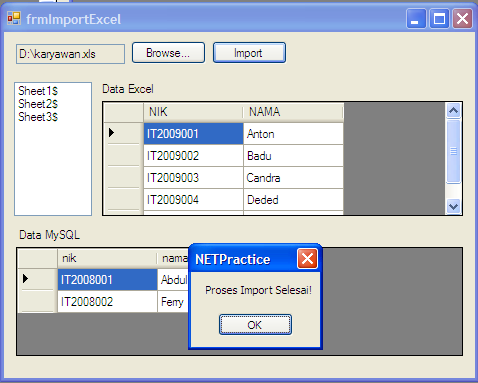Maximize the frmImportExcel window
The height and width of the screenshot is (383, 478).
(x=439, y=19)
